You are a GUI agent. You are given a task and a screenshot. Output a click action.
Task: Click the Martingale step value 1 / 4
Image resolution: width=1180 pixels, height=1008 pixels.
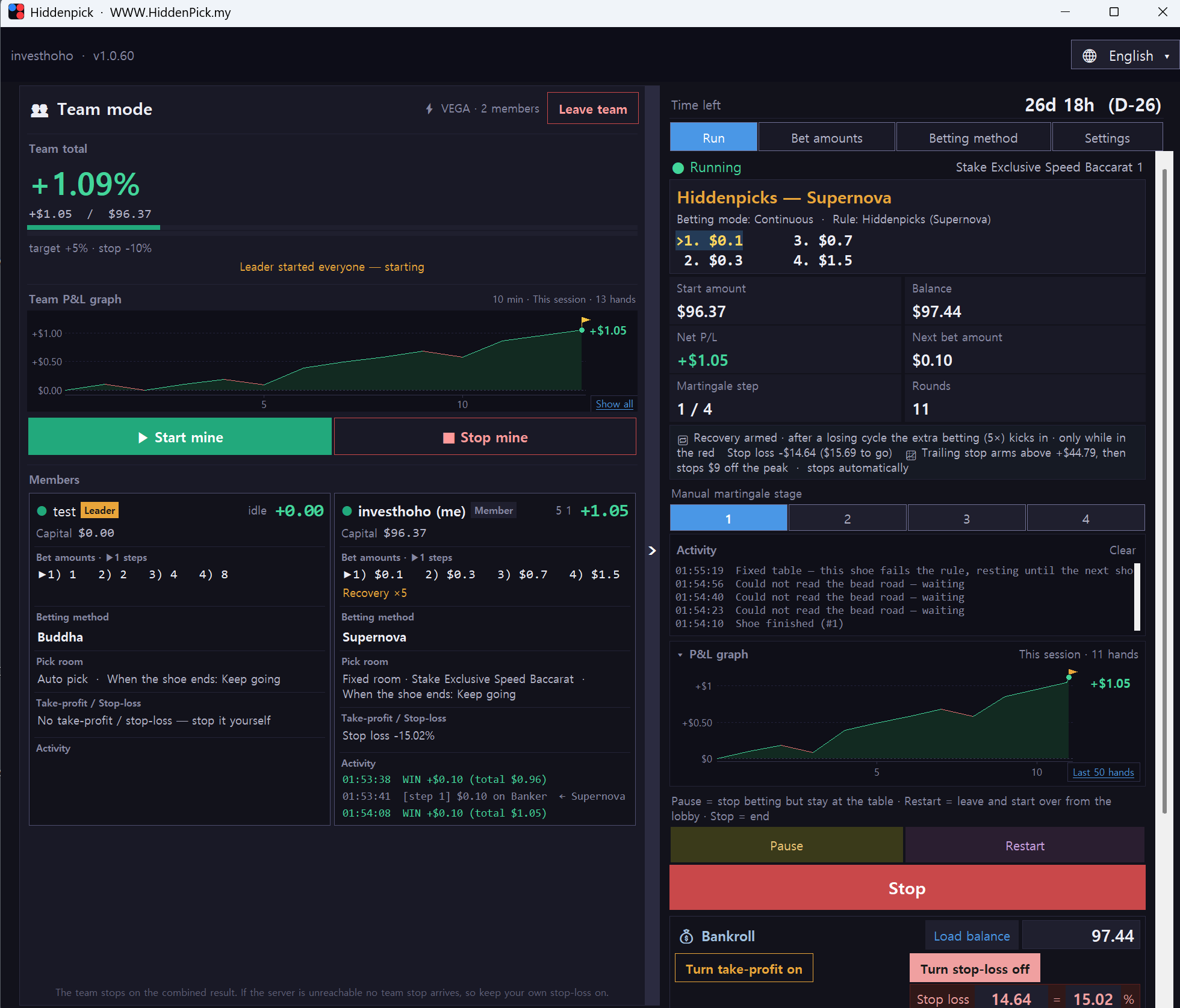(695, 409)
